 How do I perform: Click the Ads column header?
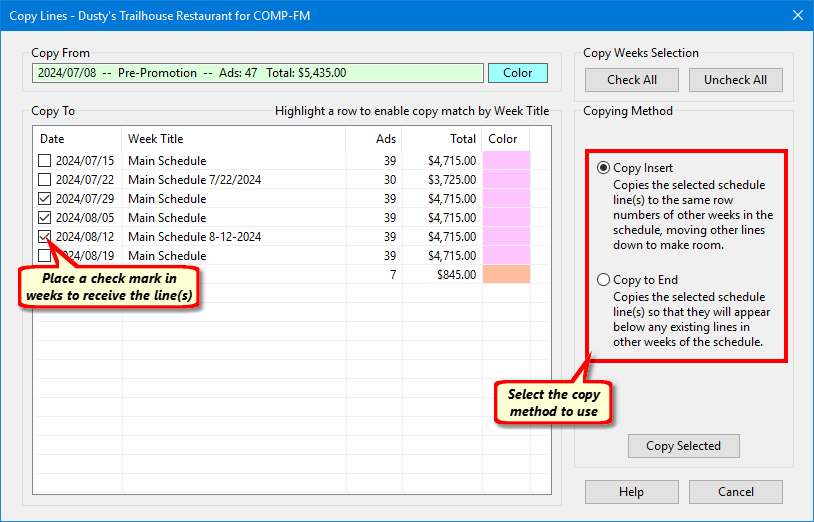coord(374,139)
